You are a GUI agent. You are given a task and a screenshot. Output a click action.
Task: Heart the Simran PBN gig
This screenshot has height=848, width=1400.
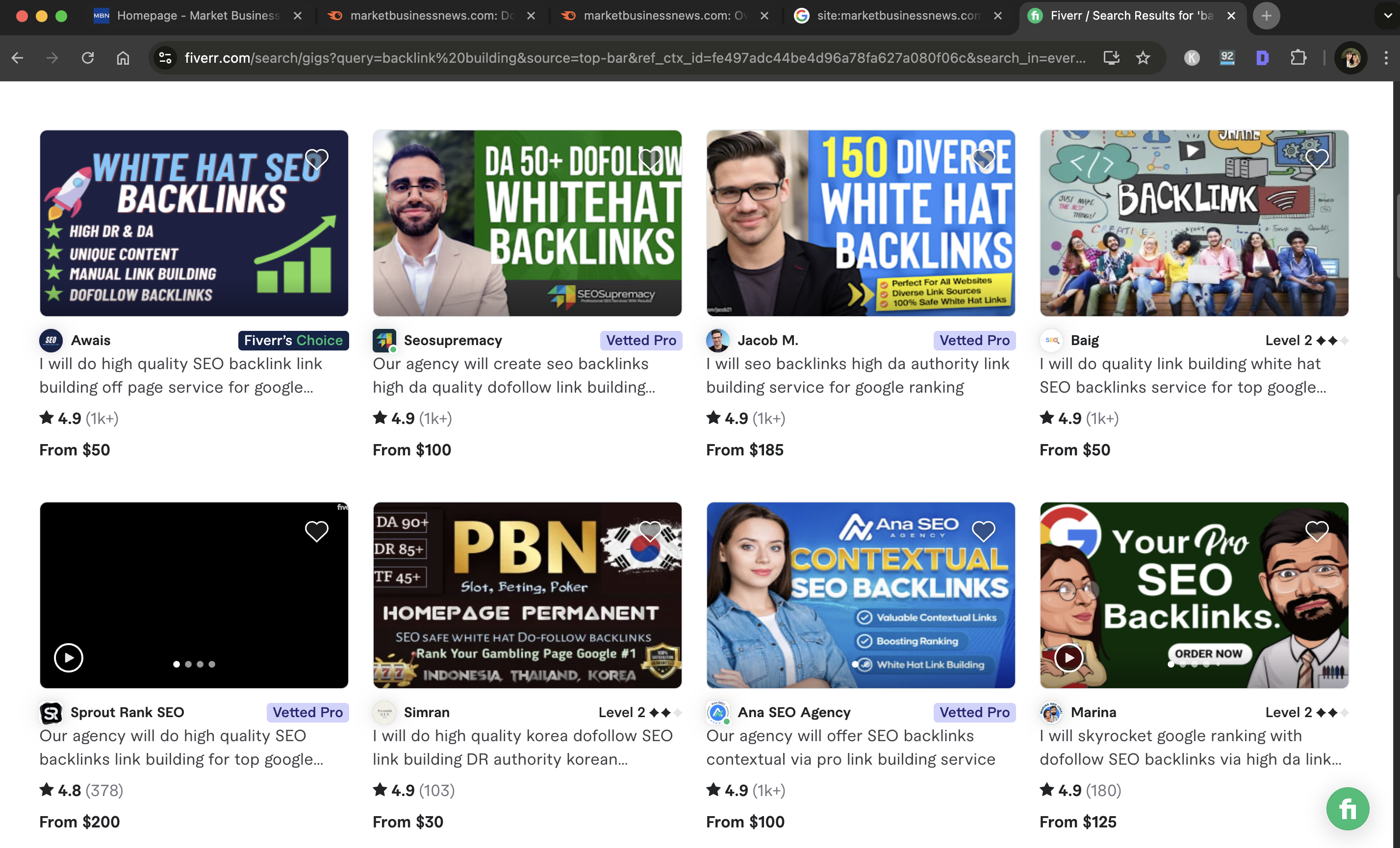point(650,531)
